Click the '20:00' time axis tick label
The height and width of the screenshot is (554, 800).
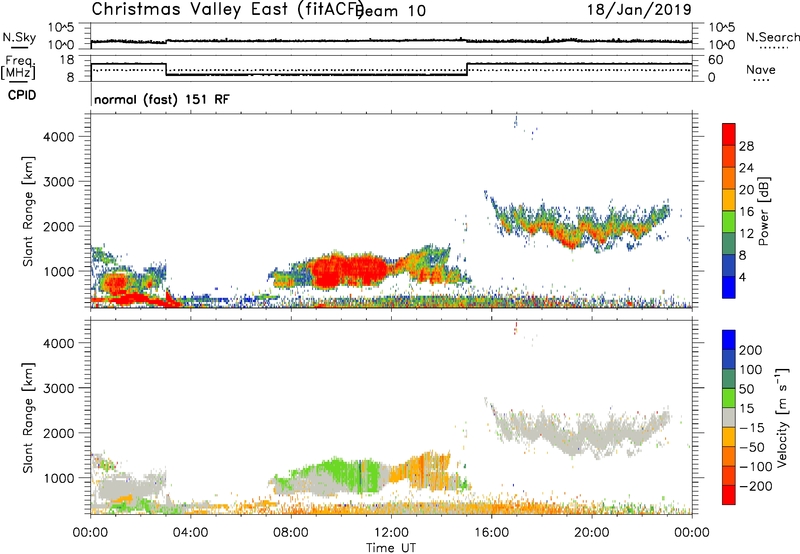(592, 533)
